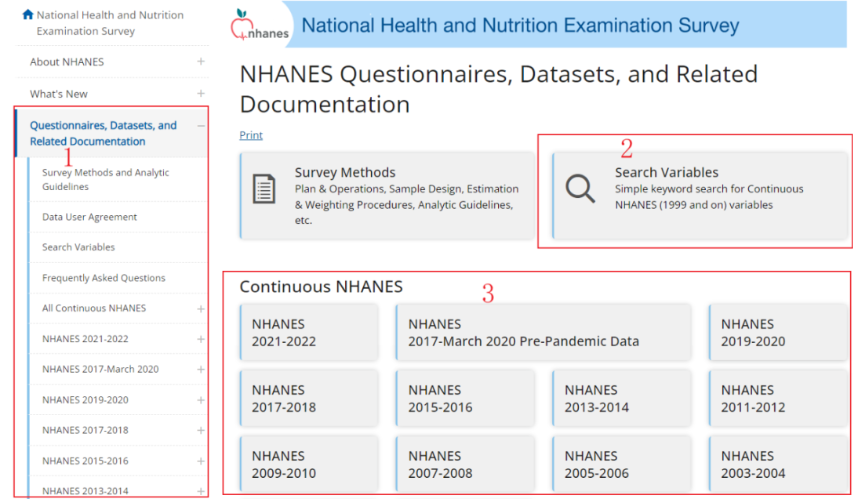
Task: Expand NHANES 2019-2020 sidebar item
Action: tap(201, 400)
